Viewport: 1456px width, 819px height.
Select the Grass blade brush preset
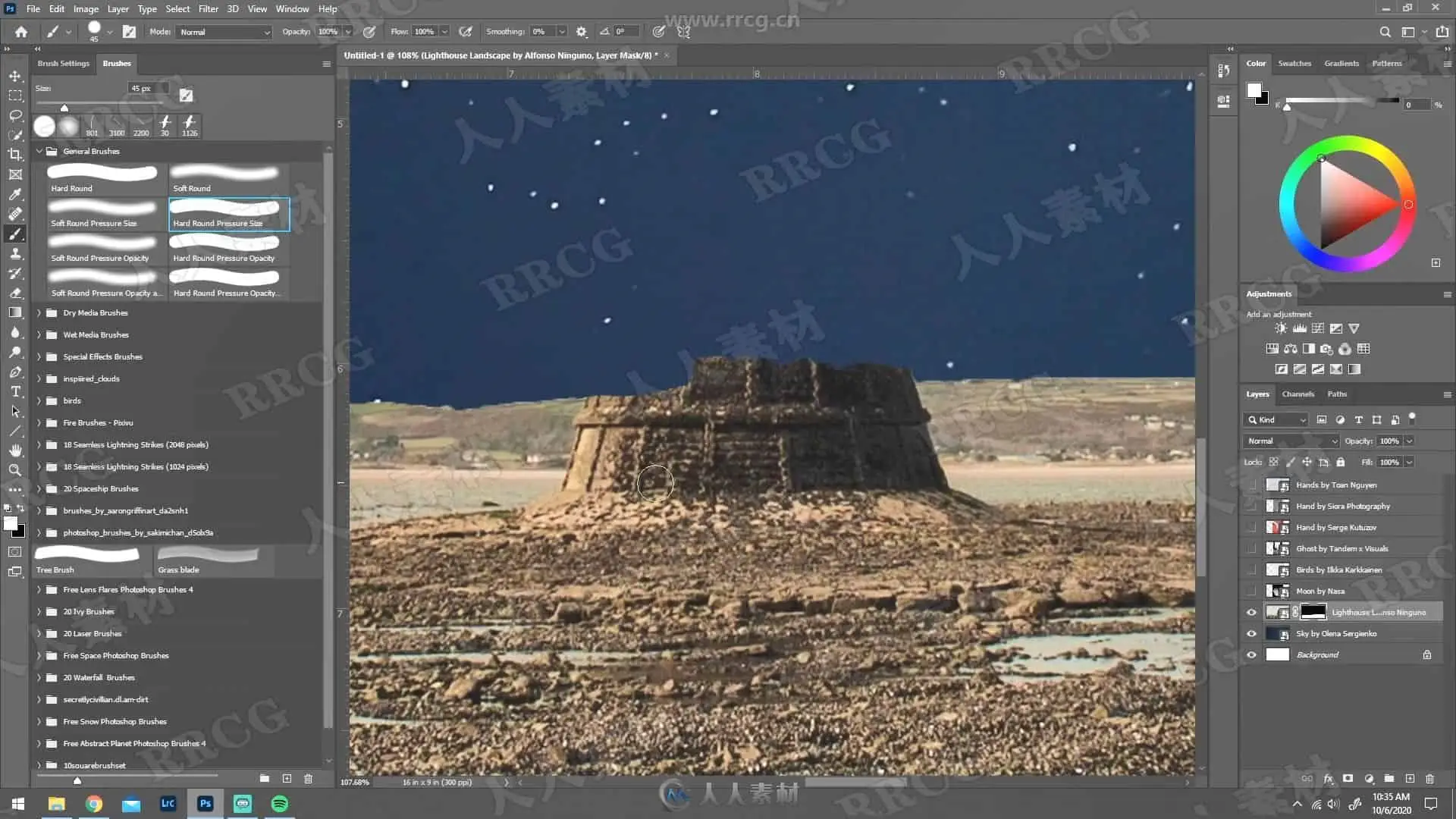[214, 560]
